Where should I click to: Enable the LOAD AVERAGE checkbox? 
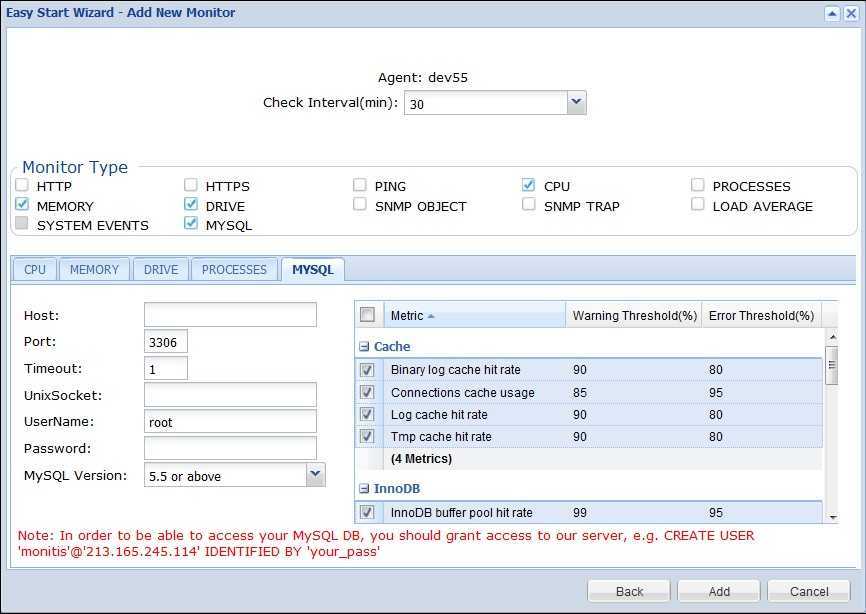(698, 204)
